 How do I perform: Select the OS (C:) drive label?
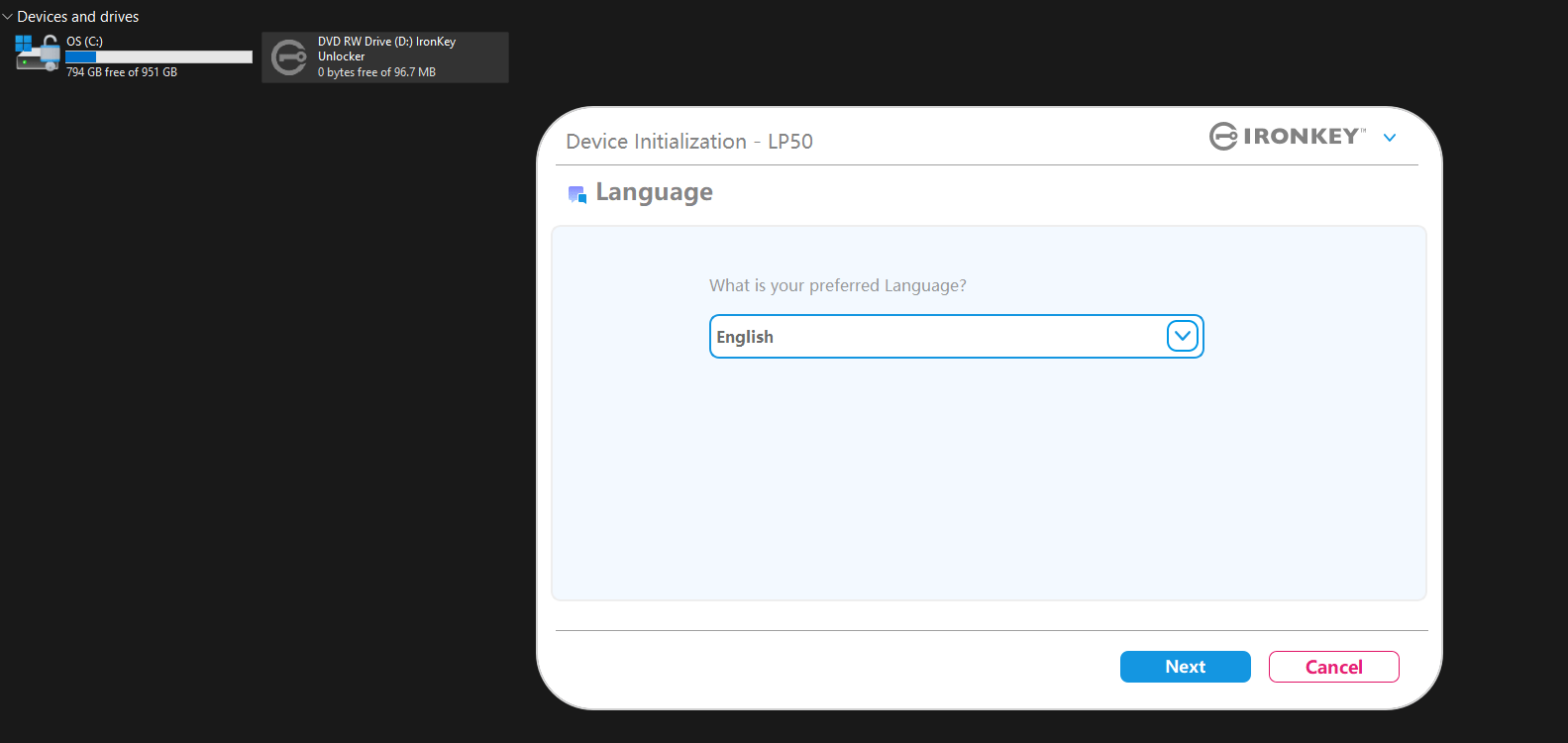(x=84, y=42)
